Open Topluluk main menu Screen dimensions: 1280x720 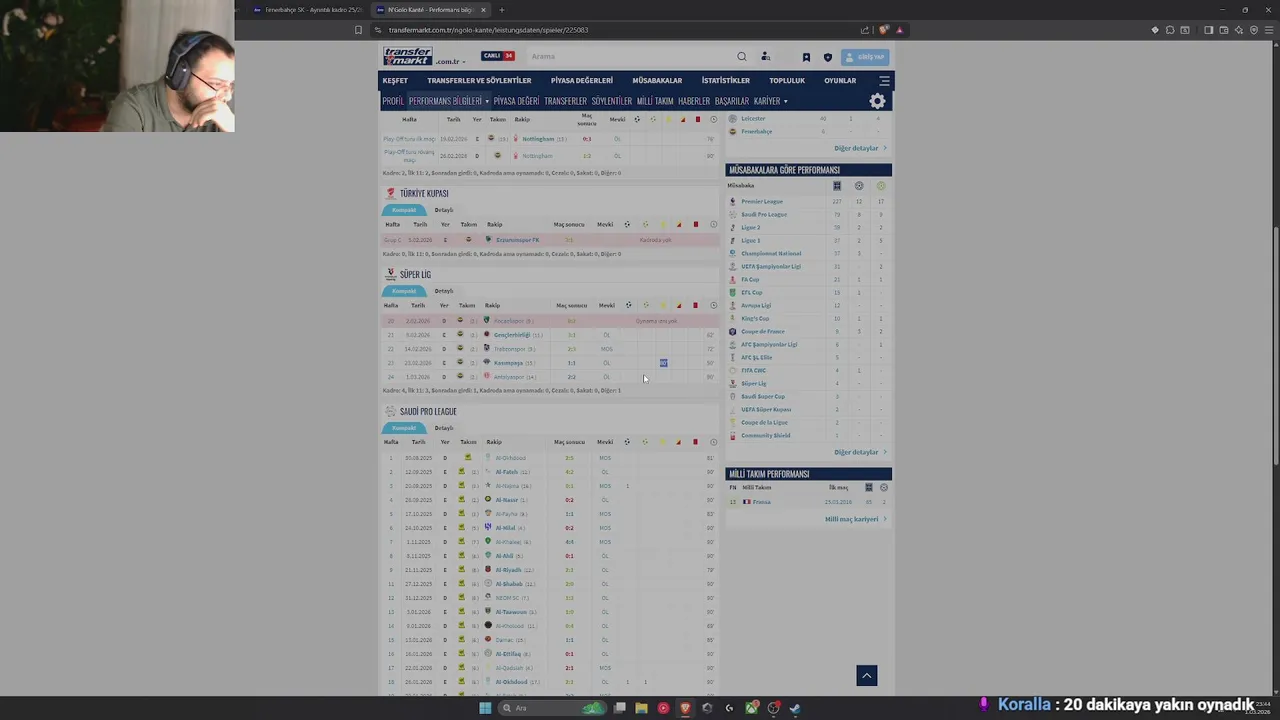click(x=787, y=80)
